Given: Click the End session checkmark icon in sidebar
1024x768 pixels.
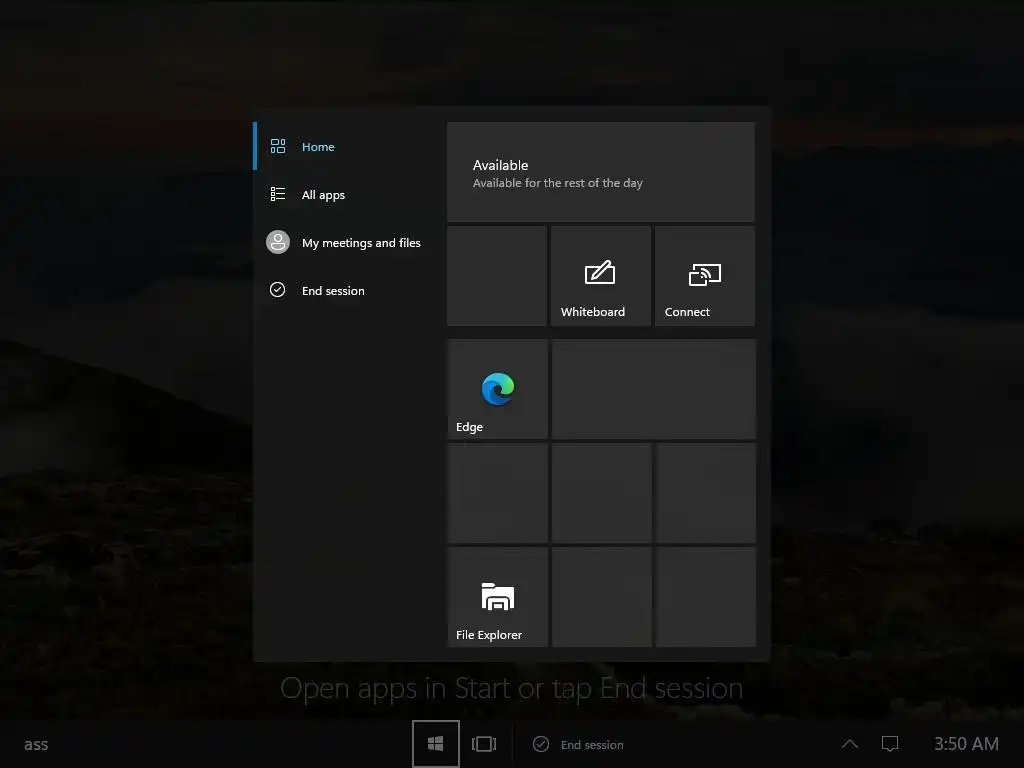Looking at the screenshot, I should [278, 290].
